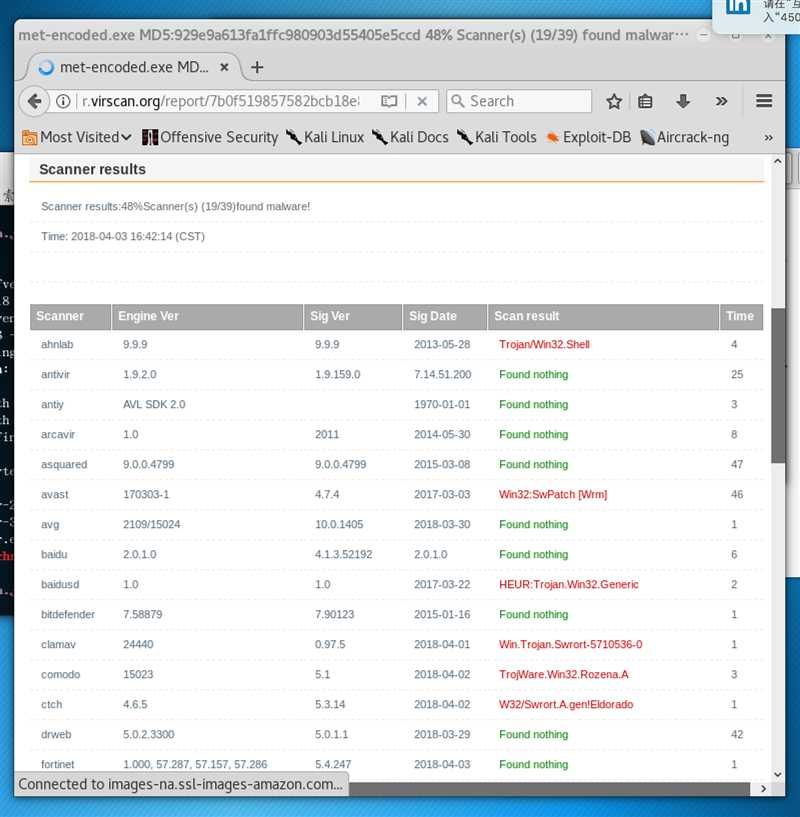Show bookmarks list icon in toolbar
800x817 pixels.
[645, 101]
